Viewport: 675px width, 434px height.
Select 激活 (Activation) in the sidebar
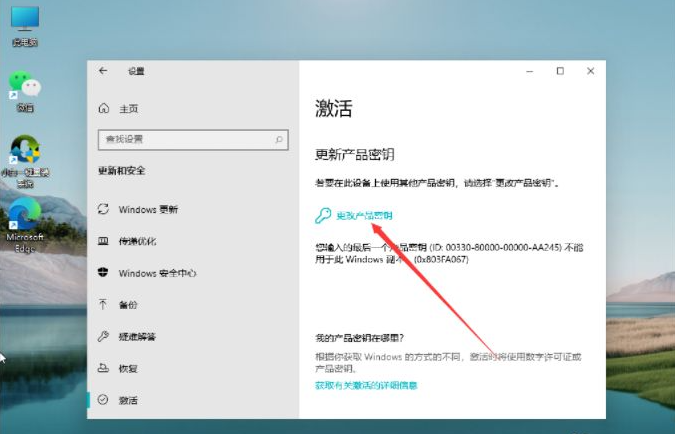pyautogui.click(x=128, y=400)
